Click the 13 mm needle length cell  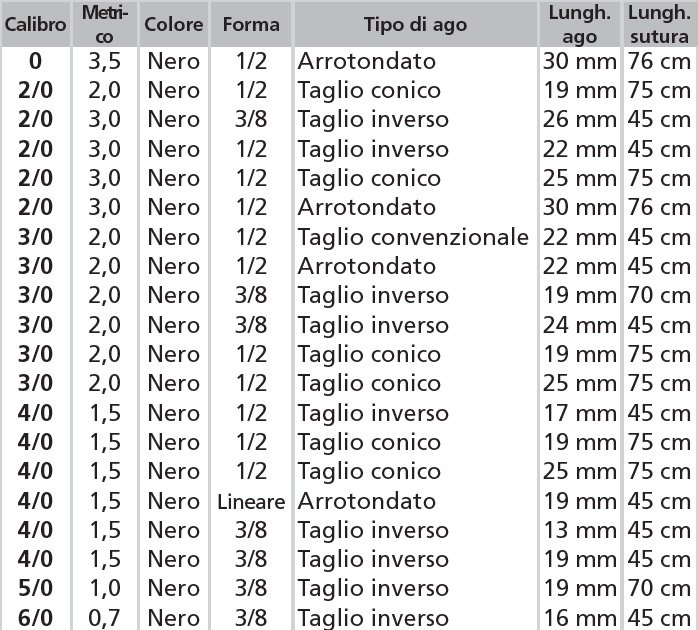[579, 530]
